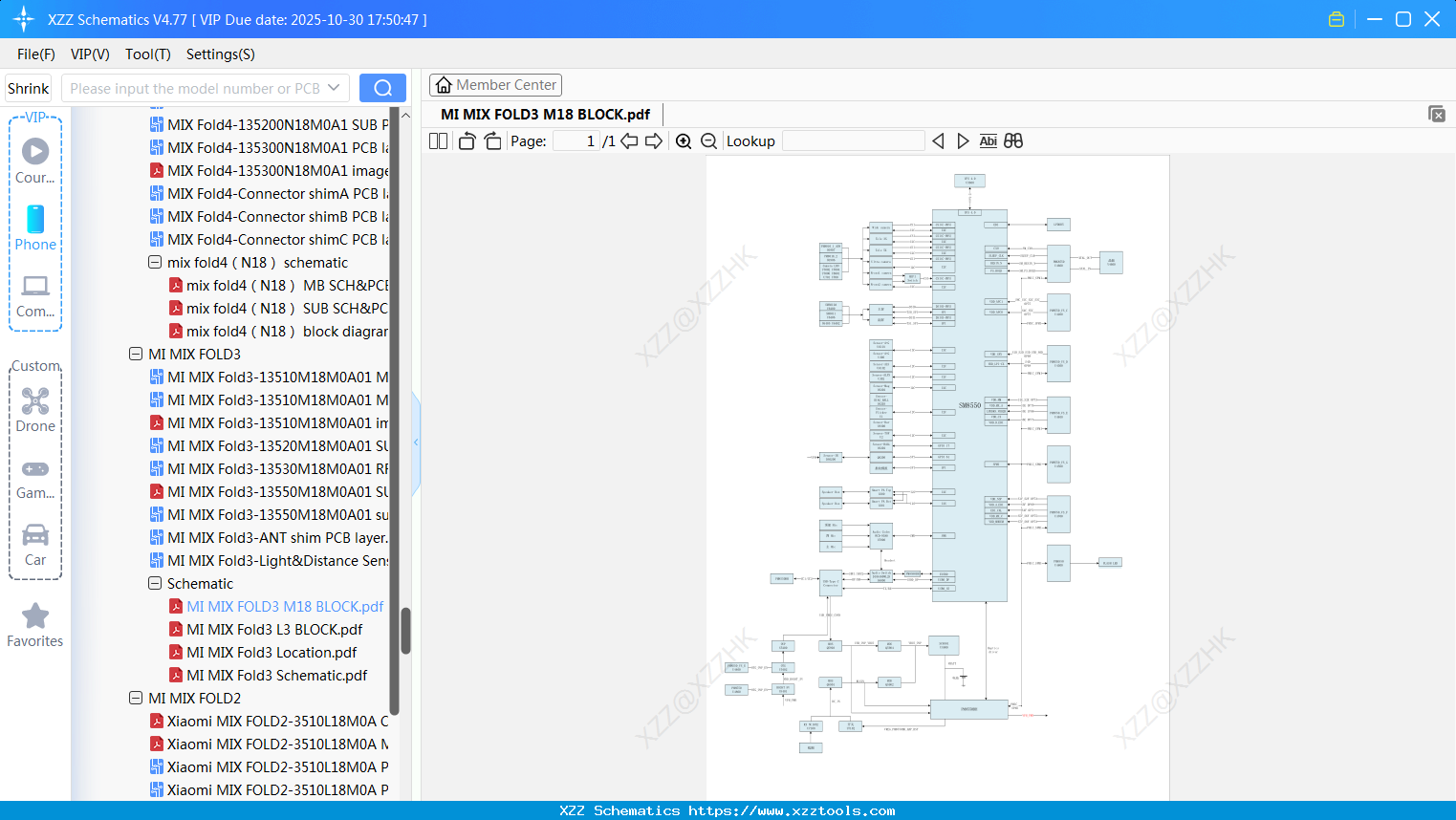This screenshot has height=820, width=1456.
Task: Click the yellow toolbox icon in title bar
Action: pos(1336,19)
